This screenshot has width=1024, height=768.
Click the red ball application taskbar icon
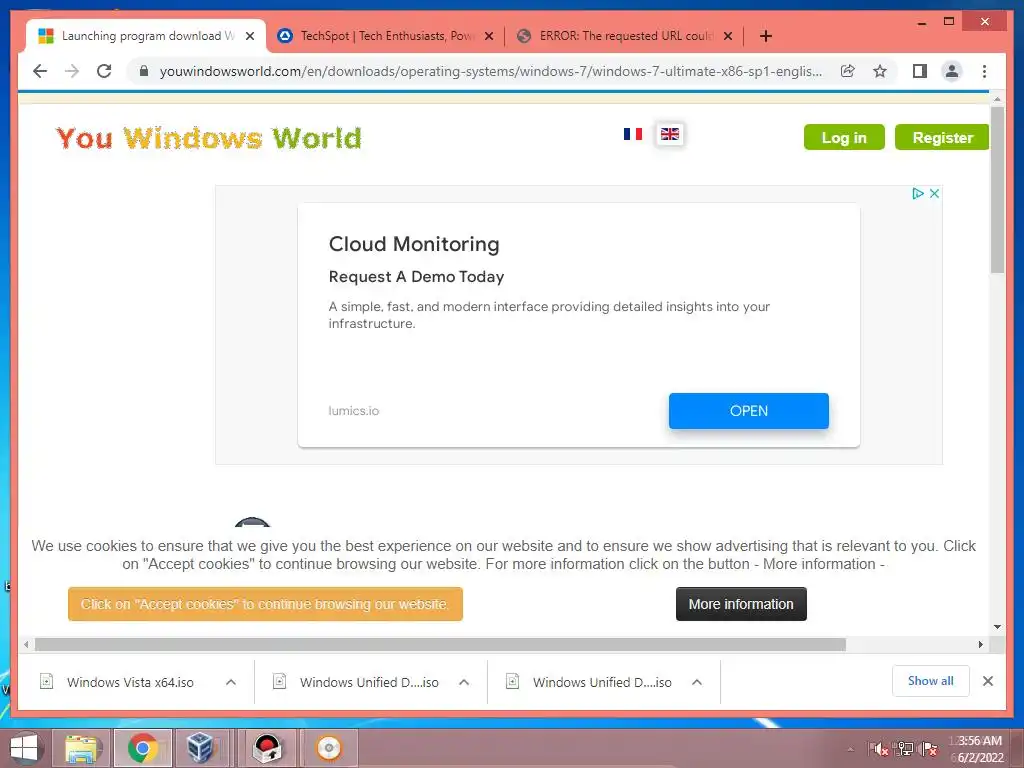[x=267, y=748]
